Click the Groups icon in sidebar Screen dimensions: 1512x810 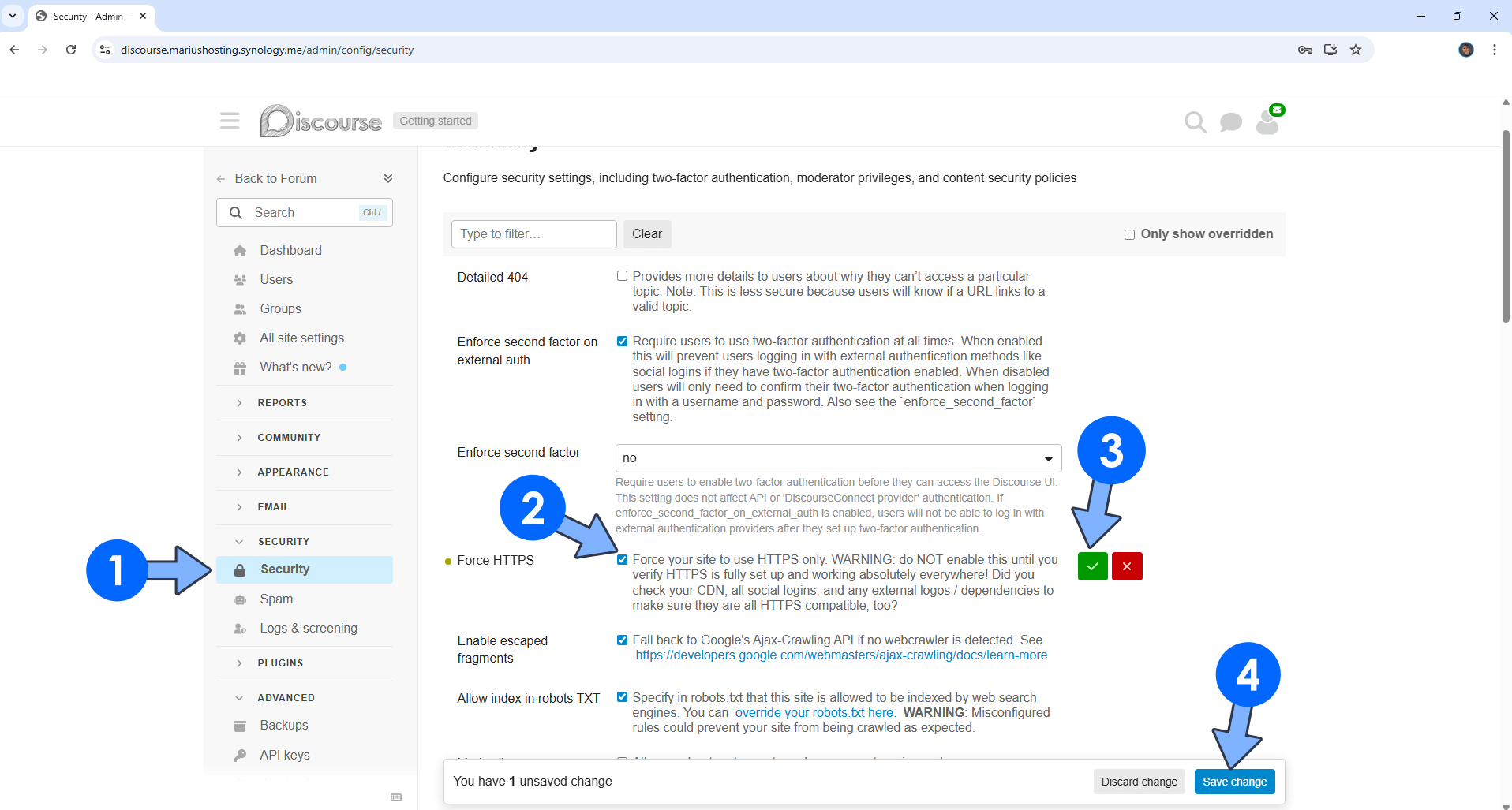tap(240, 309)
